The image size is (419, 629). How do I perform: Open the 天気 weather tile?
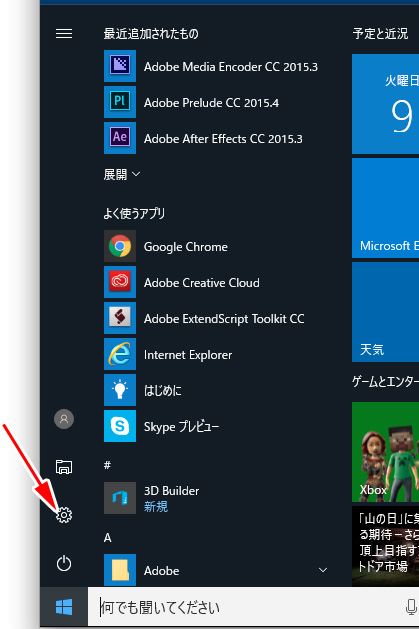(385, 312)
